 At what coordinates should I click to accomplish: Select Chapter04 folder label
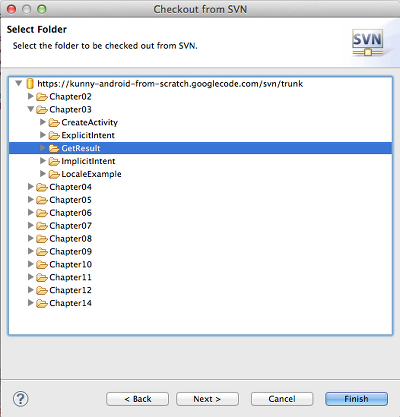70,187
